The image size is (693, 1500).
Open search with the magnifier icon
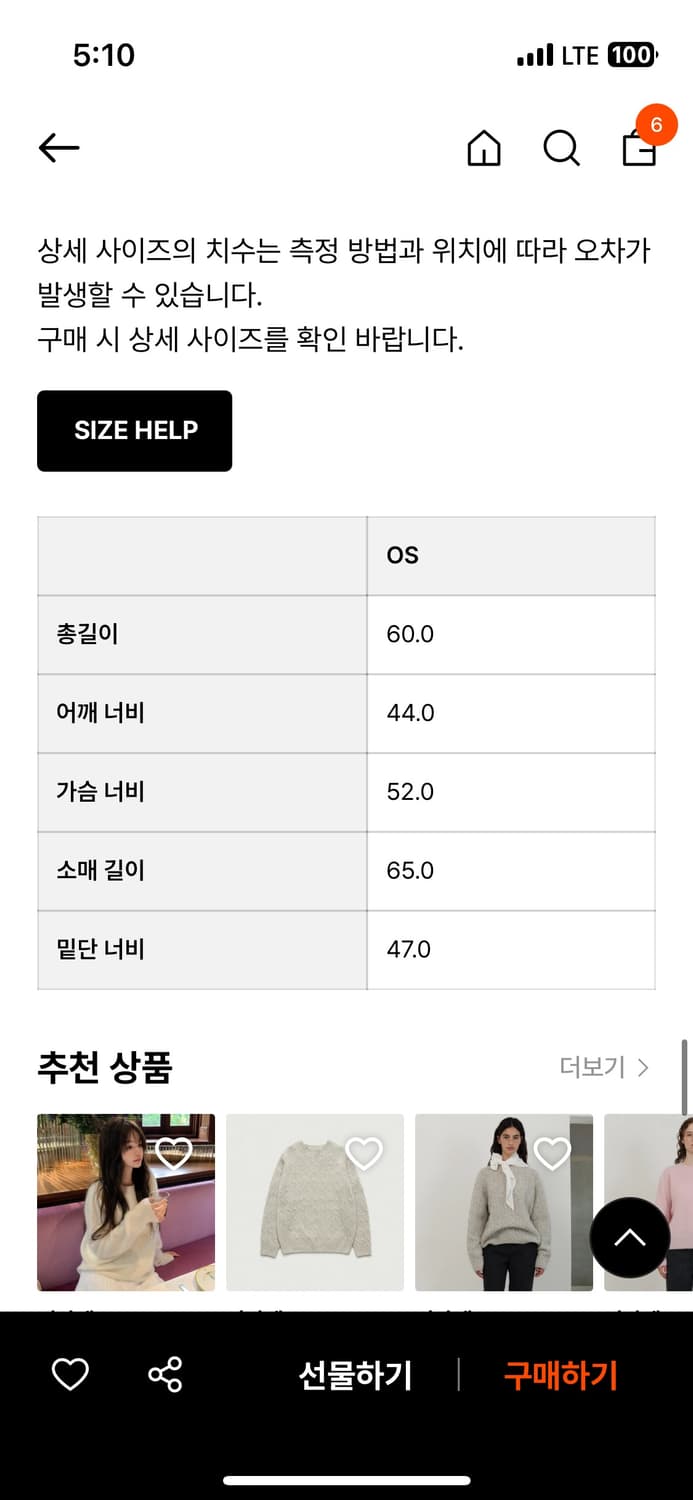(561, 149)
